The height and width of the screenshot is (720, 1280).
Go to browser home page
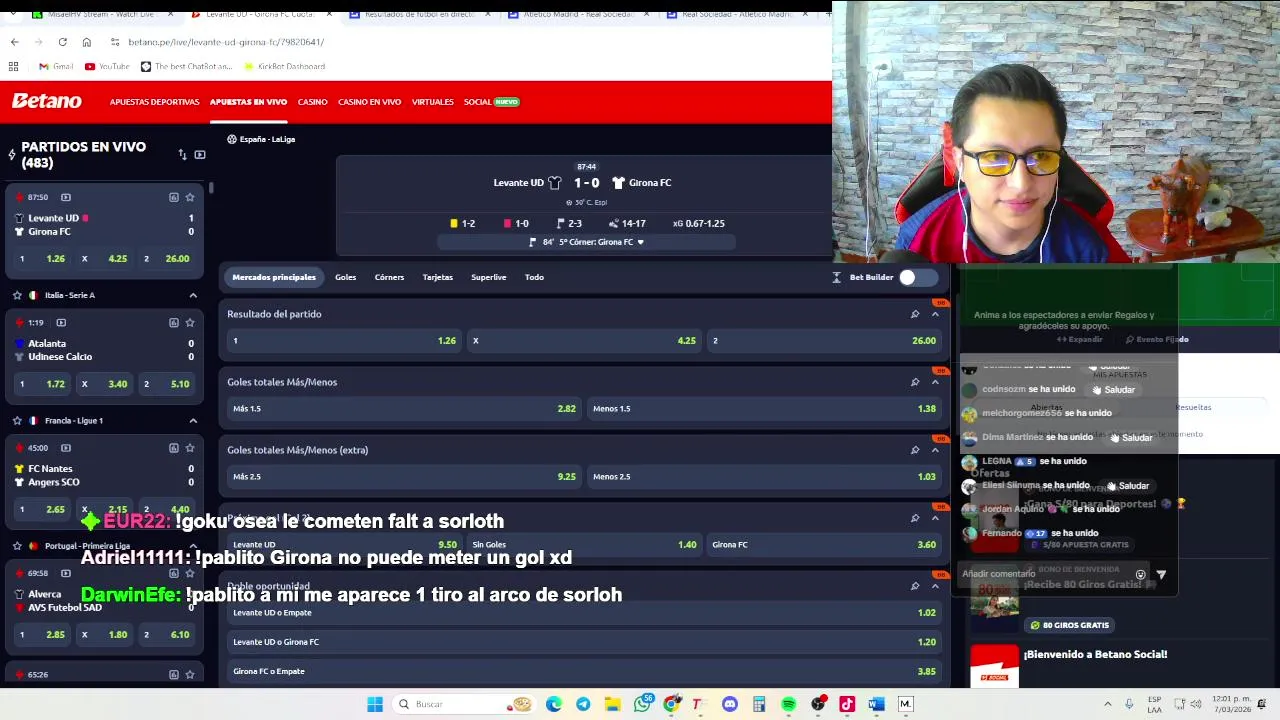[86, 42]
